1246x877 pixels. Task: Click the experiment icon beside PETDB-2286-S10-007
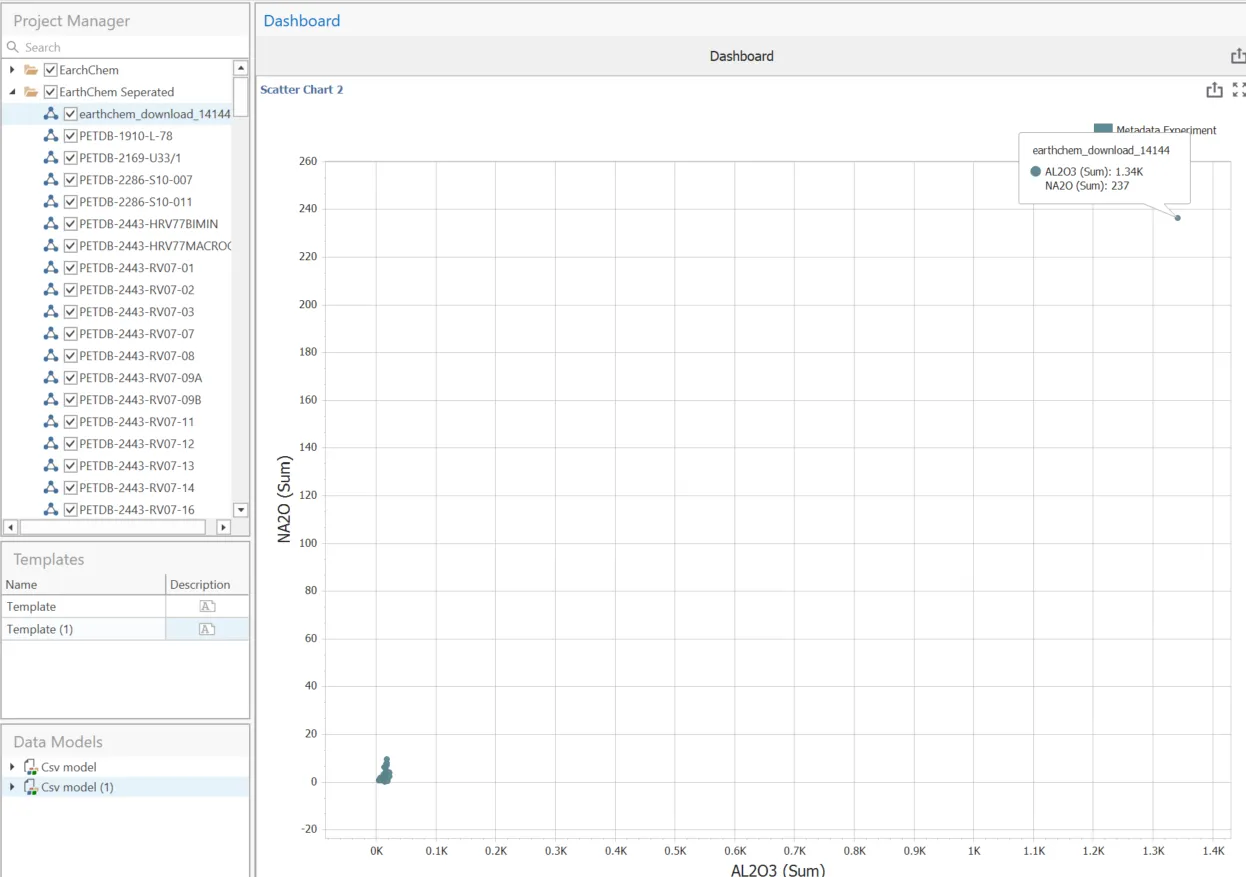point(51,180)
